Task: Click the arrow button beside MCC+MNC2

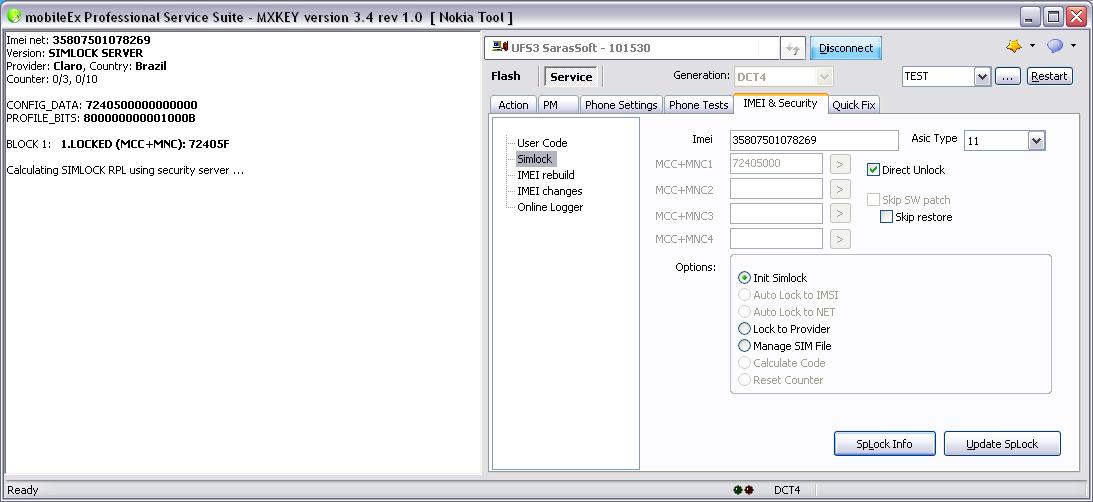Action: click(x=840, y=189)
